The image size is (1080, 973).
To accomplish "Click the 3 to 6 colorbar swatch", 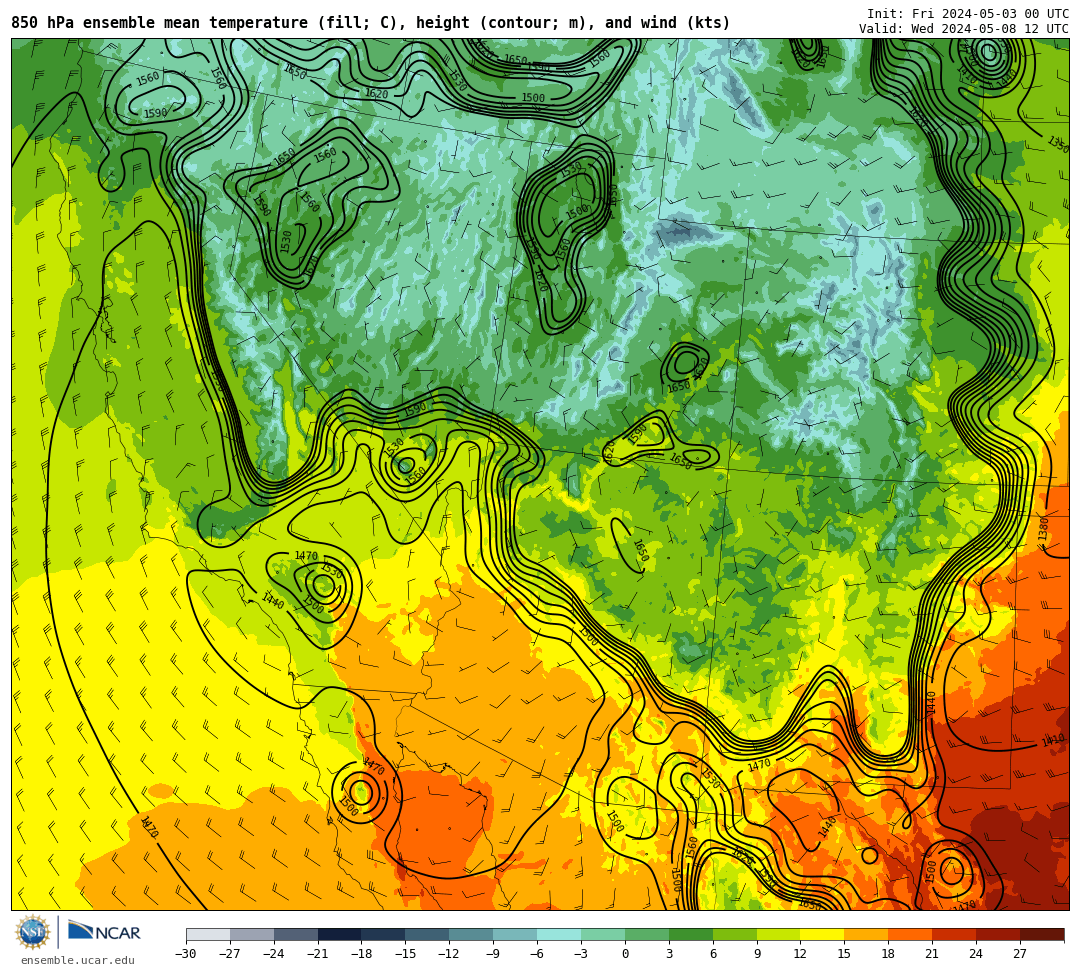I will click(x=691, y=934).
